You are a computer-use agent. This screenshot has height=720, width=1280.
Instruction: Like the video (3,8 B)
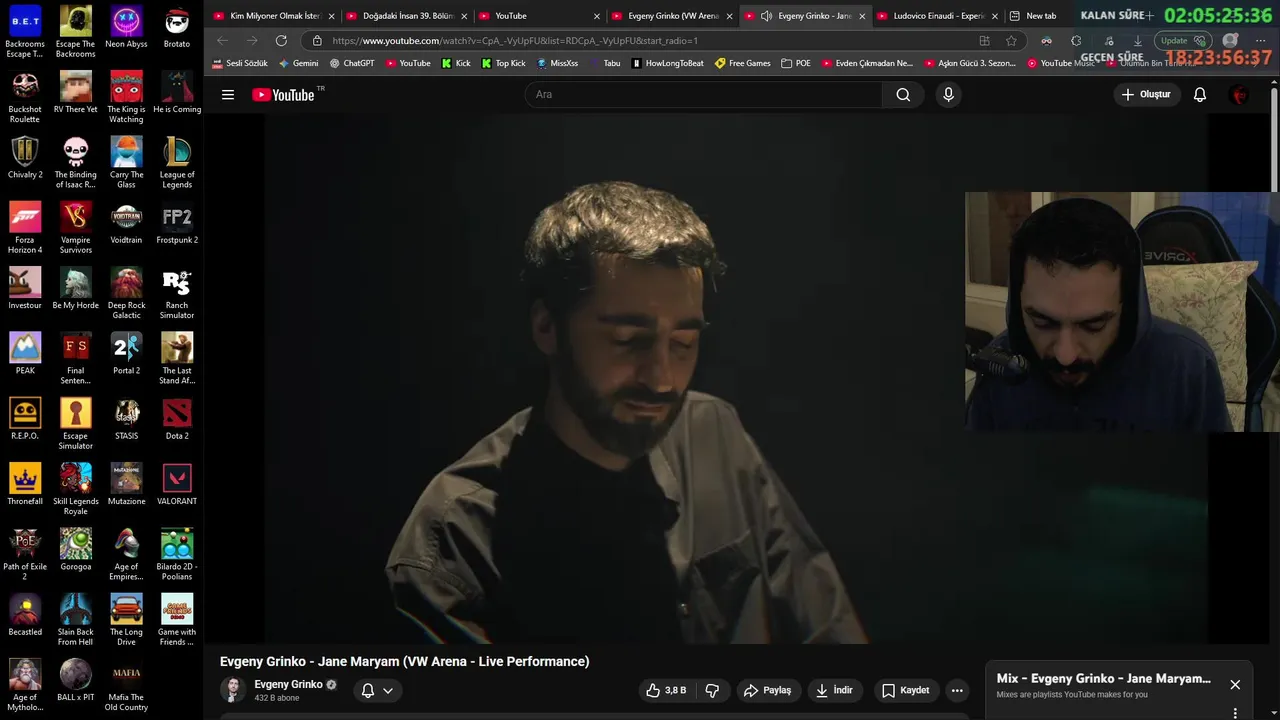pyautogui.click(x=666, y=690)
